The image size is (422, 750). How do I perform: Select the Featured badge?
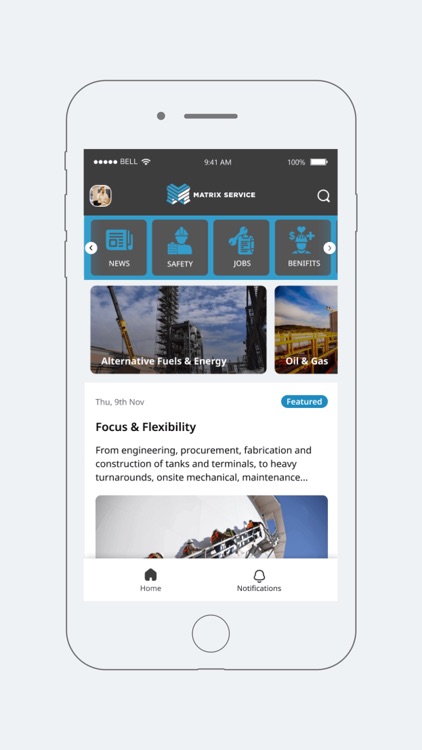pos(304,402)
